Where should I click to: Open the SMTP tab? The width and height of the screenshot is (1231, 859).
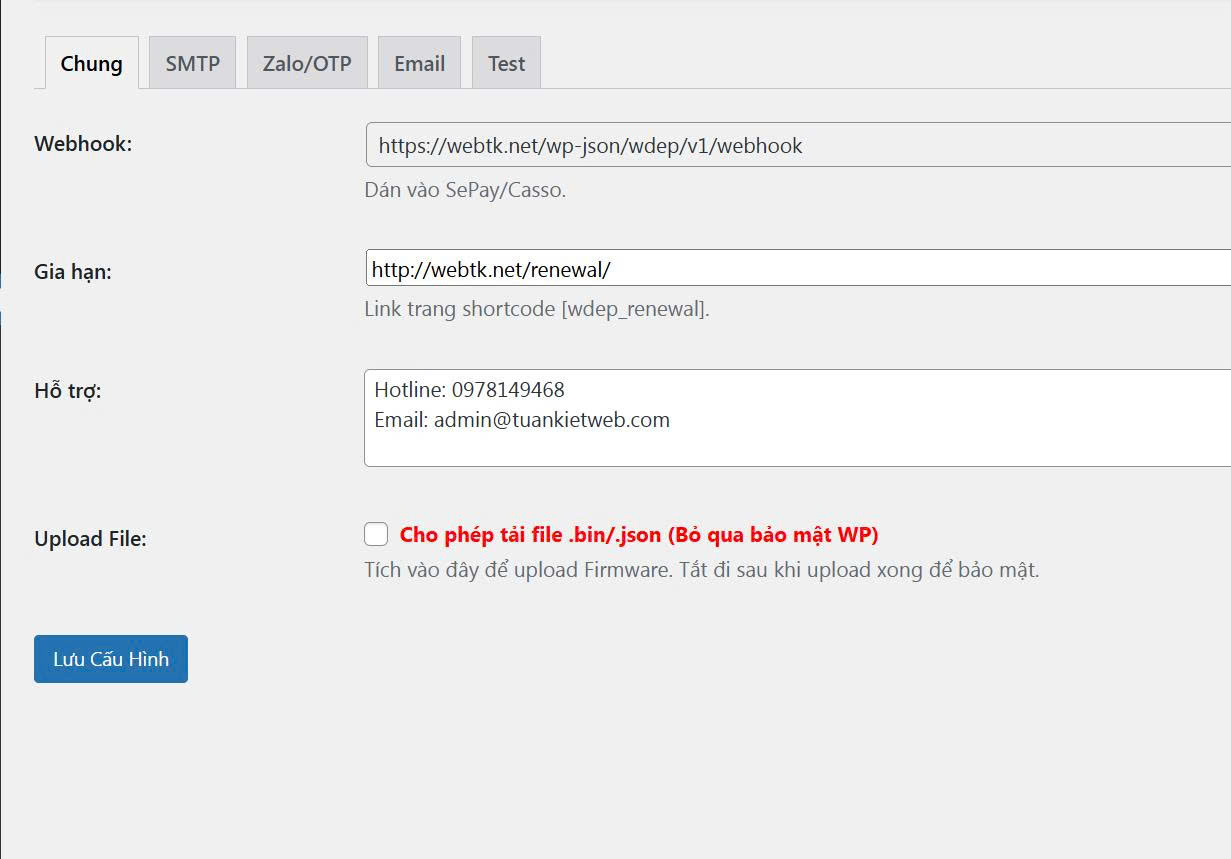click(192, 63)
